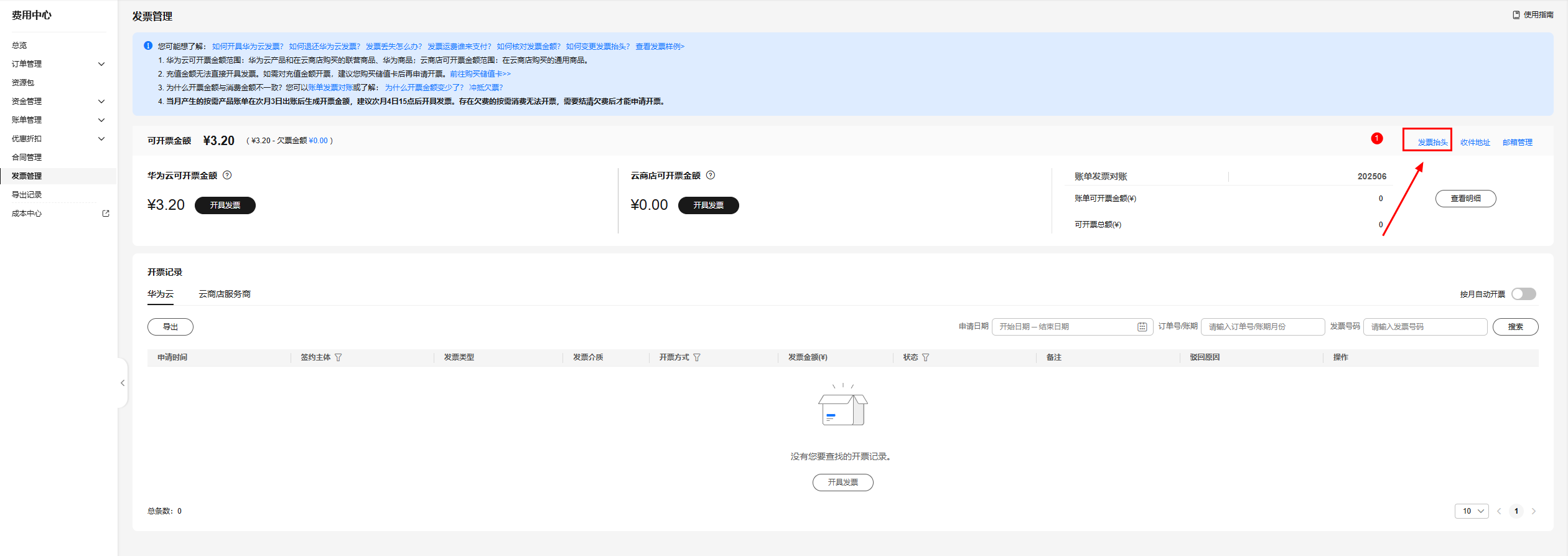Open the calendar icon in 申请日期 field

pyautogui.click(x=1142, y=327)
